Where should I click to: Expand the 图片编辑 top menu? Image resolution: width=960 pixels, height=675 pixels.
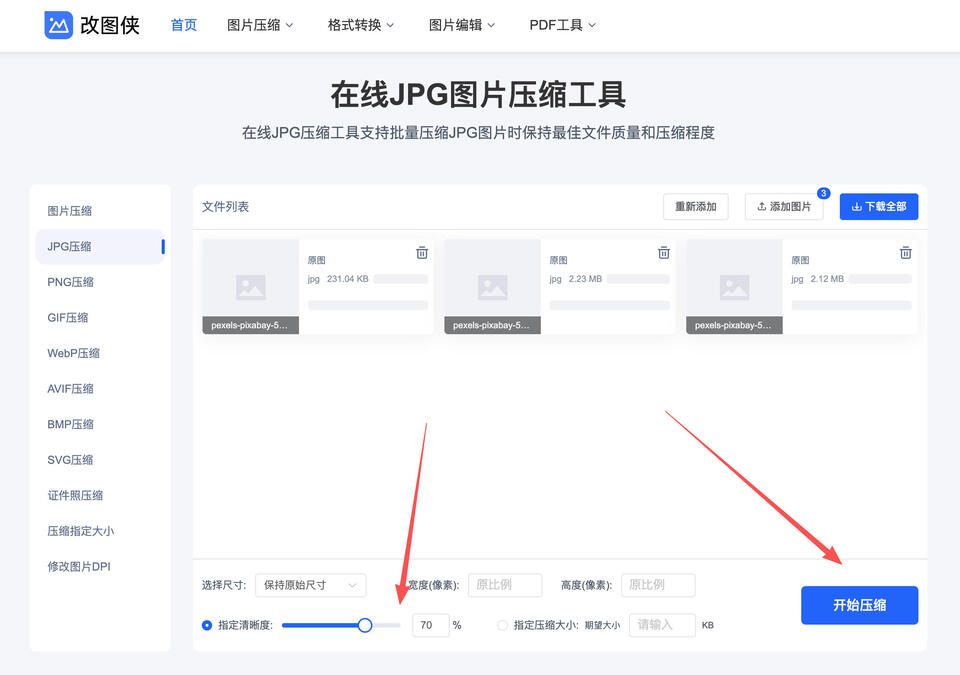tap(462, 25)
